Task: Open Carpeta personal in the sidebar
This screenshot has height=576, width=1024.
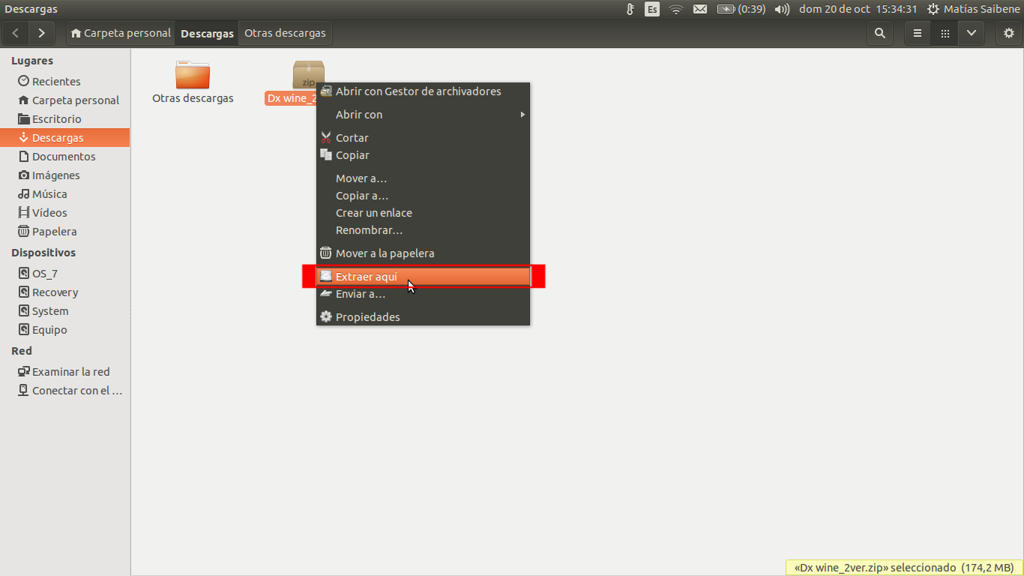Action: [65, 100]
